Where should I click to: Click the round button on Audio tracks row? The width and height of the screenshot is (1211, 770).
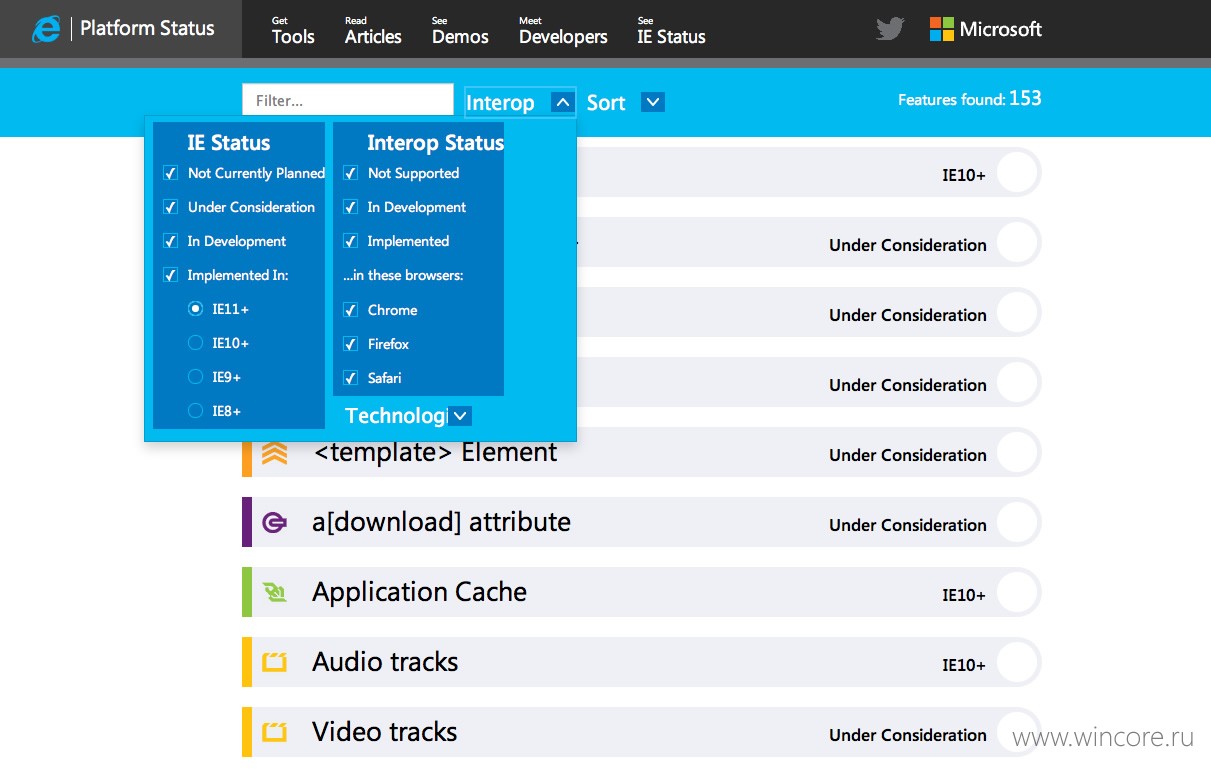click(1017, 663)
